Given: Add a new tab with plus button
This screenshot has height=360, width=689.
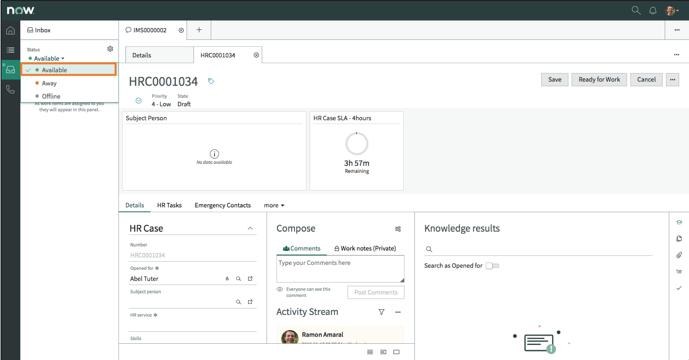Looking at the screenshot, I should [199, 30].
